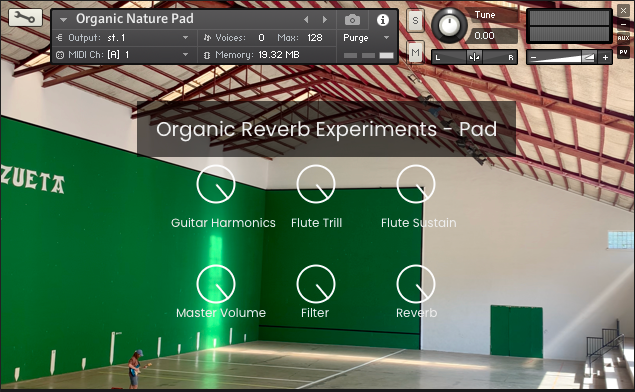Screen dimensions: 635x392
Task: Click the Organic Nature Pad instrument name
Action: tap(135, 19)
